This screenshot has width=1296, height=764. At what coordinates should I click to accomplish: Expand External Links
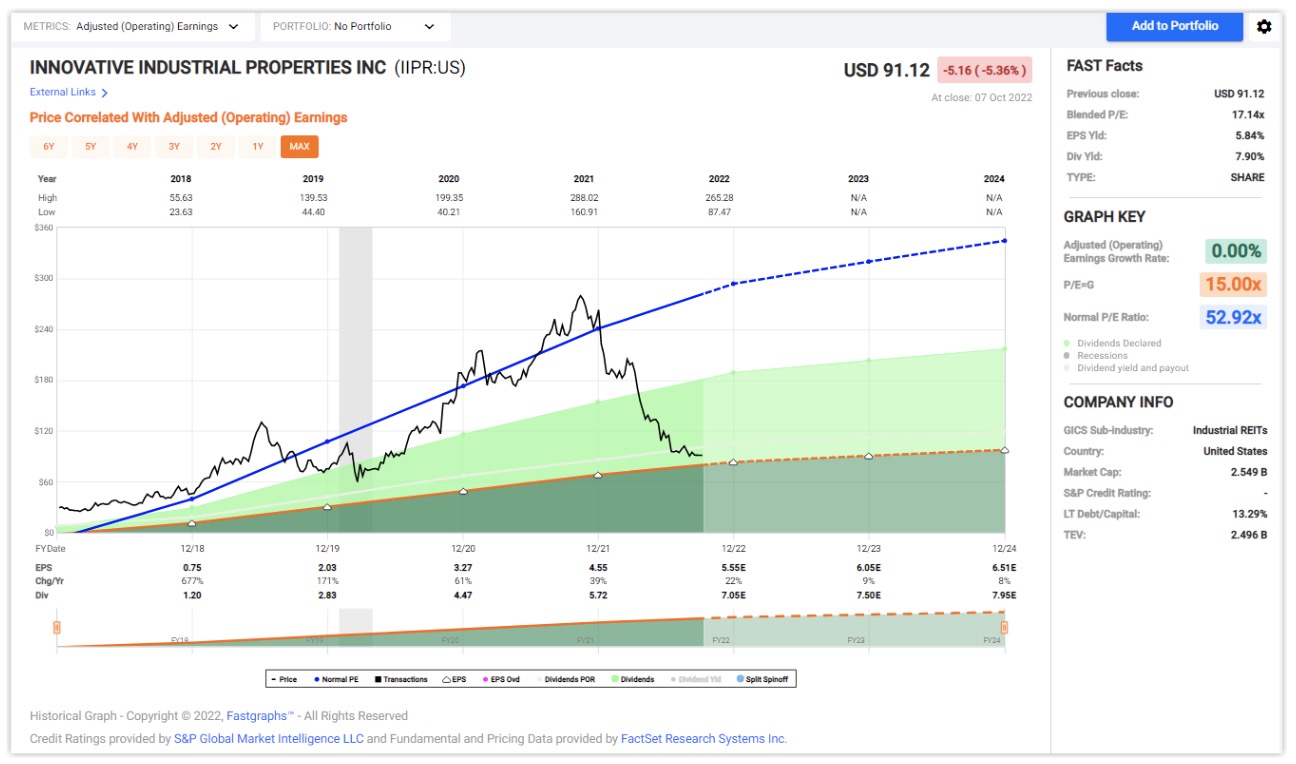63,92
